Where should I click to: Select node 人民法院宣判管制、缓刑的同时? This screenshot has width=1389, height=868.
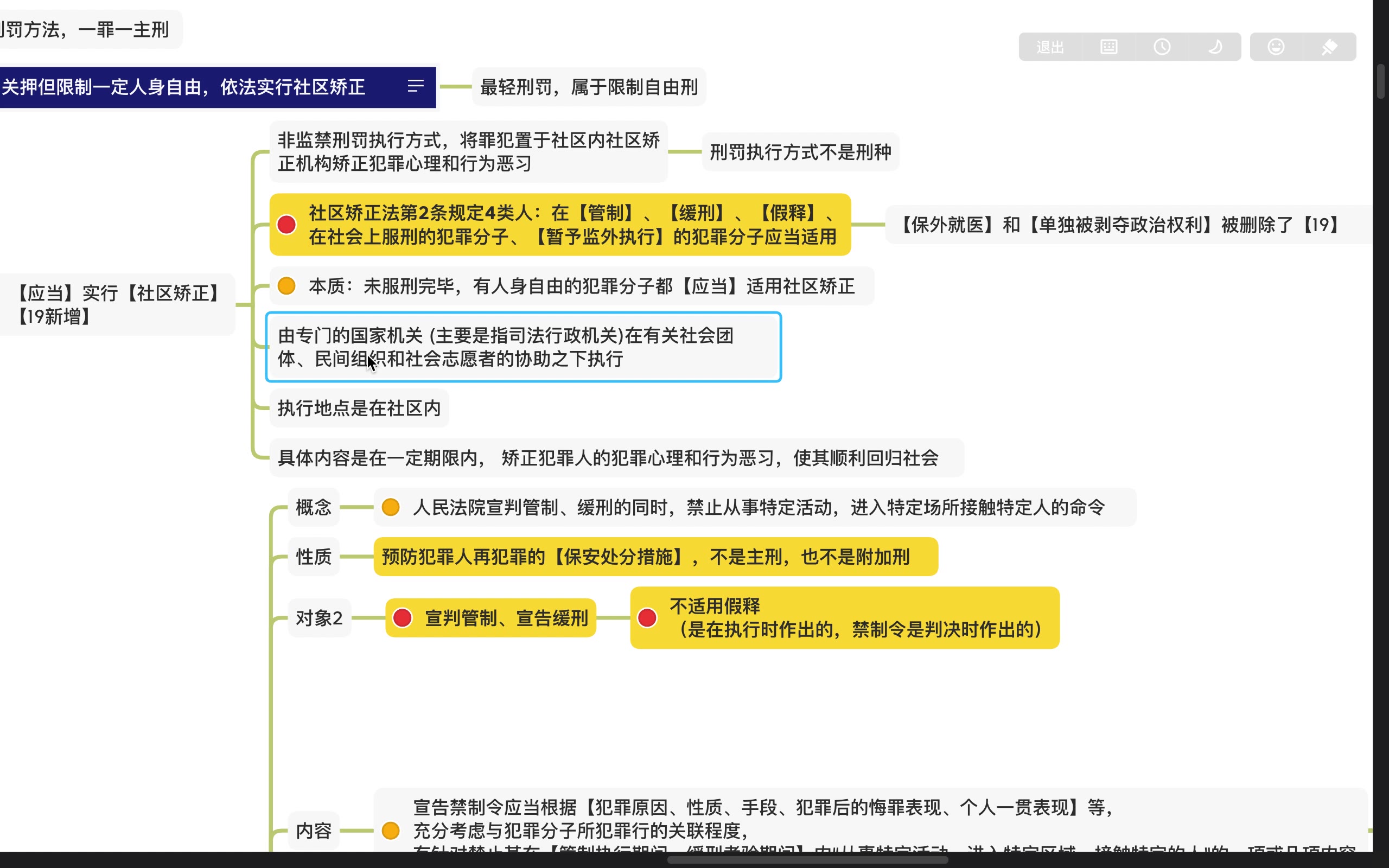[x=755, y=507]
